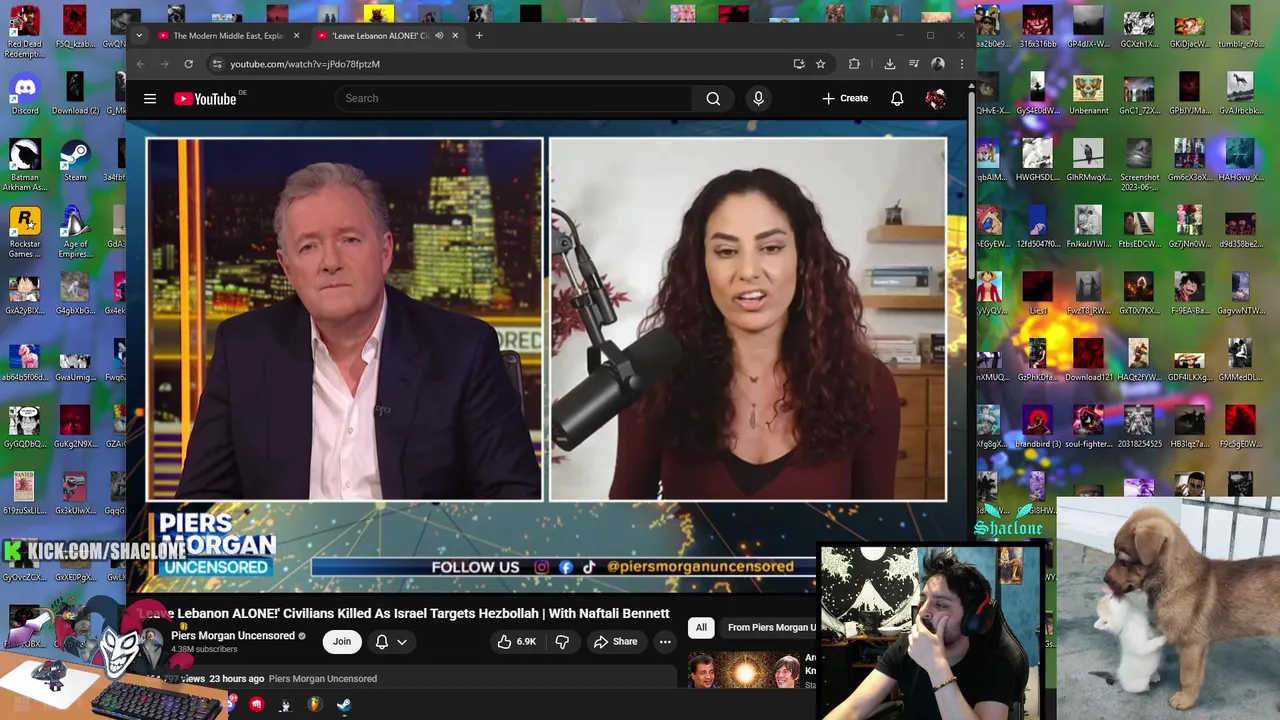Open Chrome downloads icon
This screenshot has width=1280, height=720.
(x=890, y=64)
